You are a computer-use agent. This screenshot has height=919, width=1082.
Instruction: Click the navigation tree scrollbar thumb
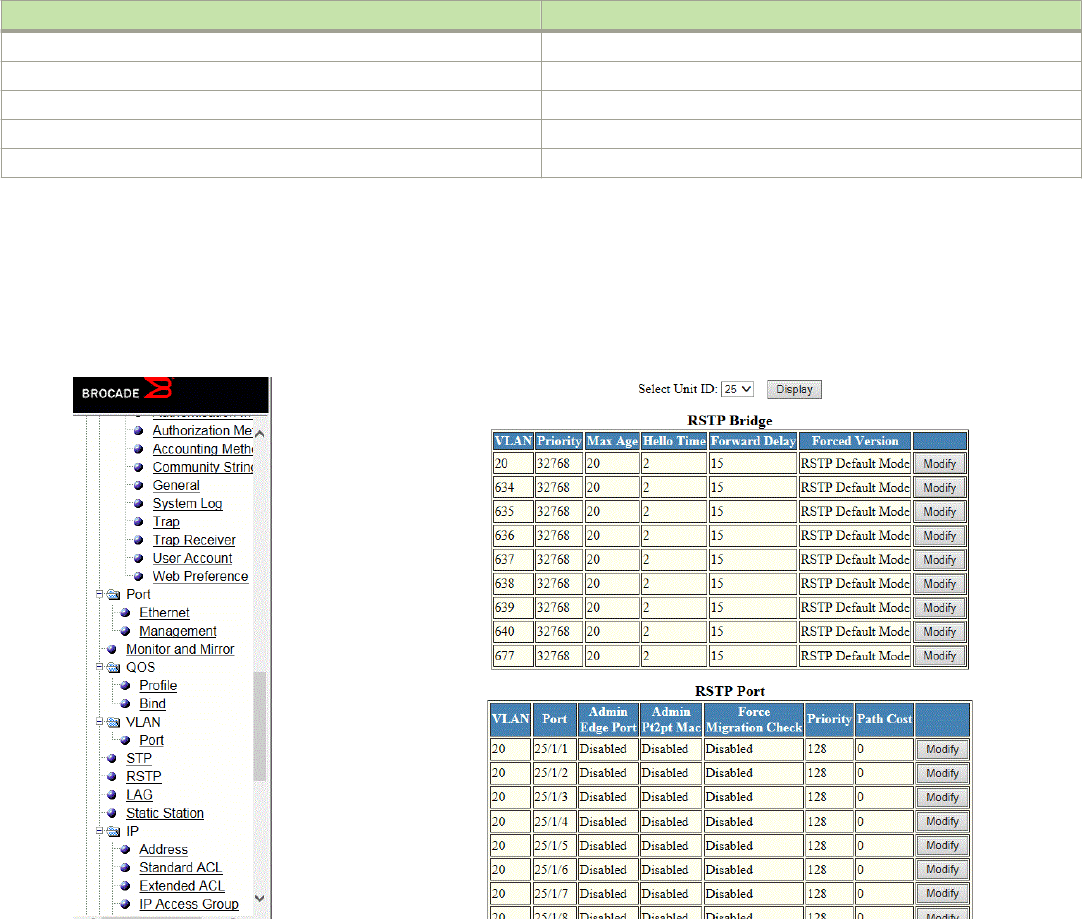click(259, 727)
